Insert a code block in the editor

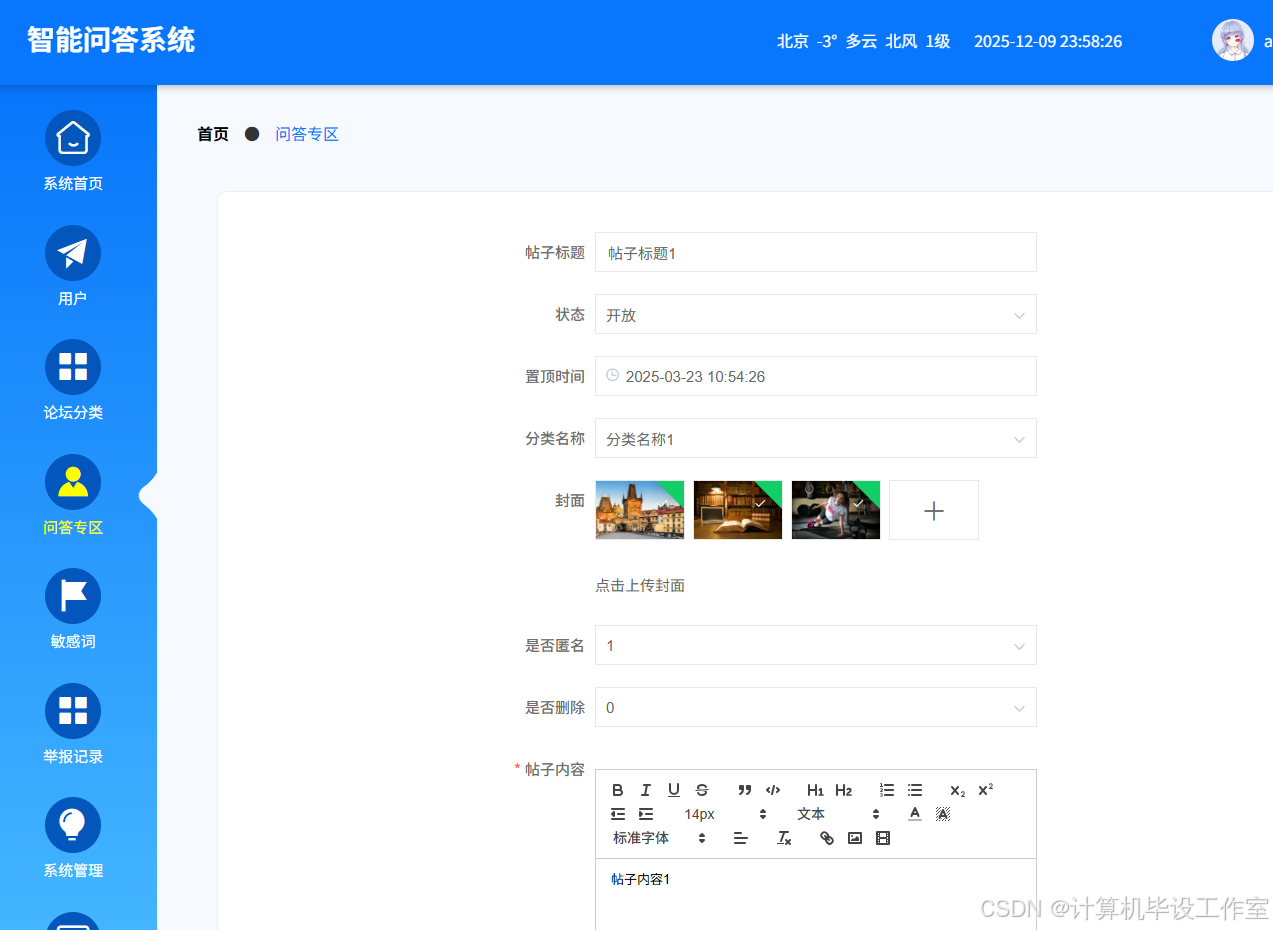click(x=772, y=790)
